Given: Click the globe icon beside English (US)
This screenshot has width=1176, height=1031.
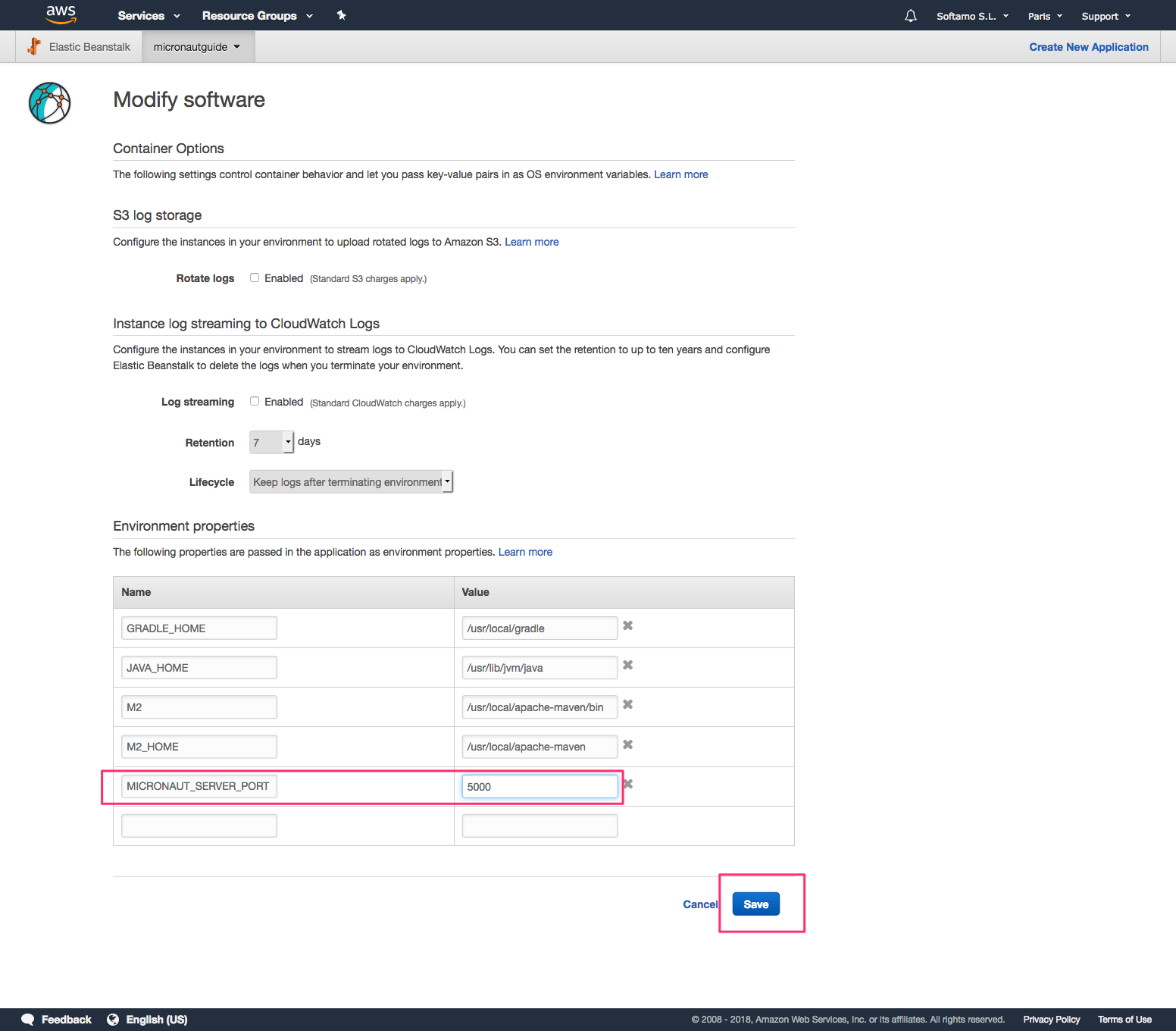Looking at the screenshot, I should pos(113,1020).
